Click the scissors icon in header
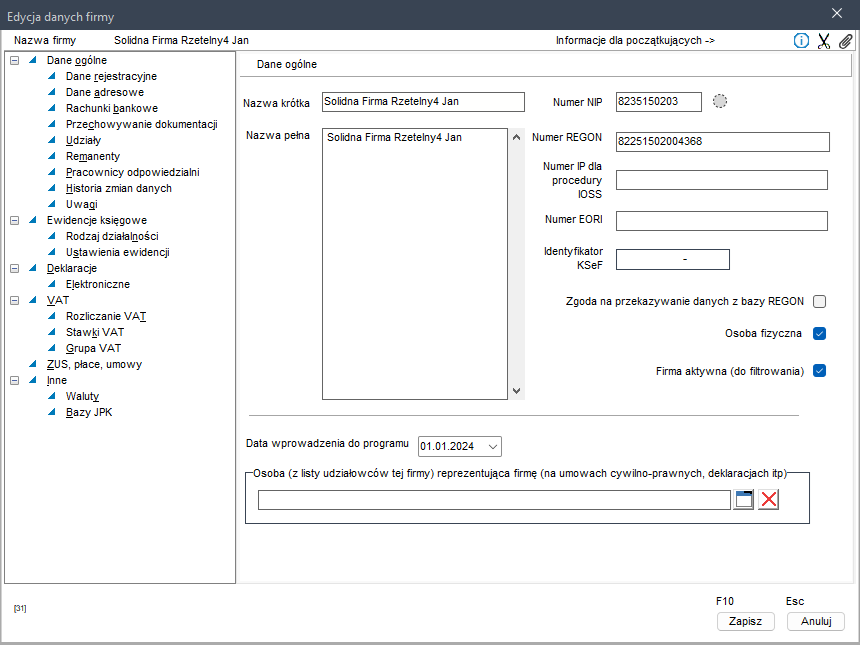This screenshot has height=645, width=860. tap(824, 41)
